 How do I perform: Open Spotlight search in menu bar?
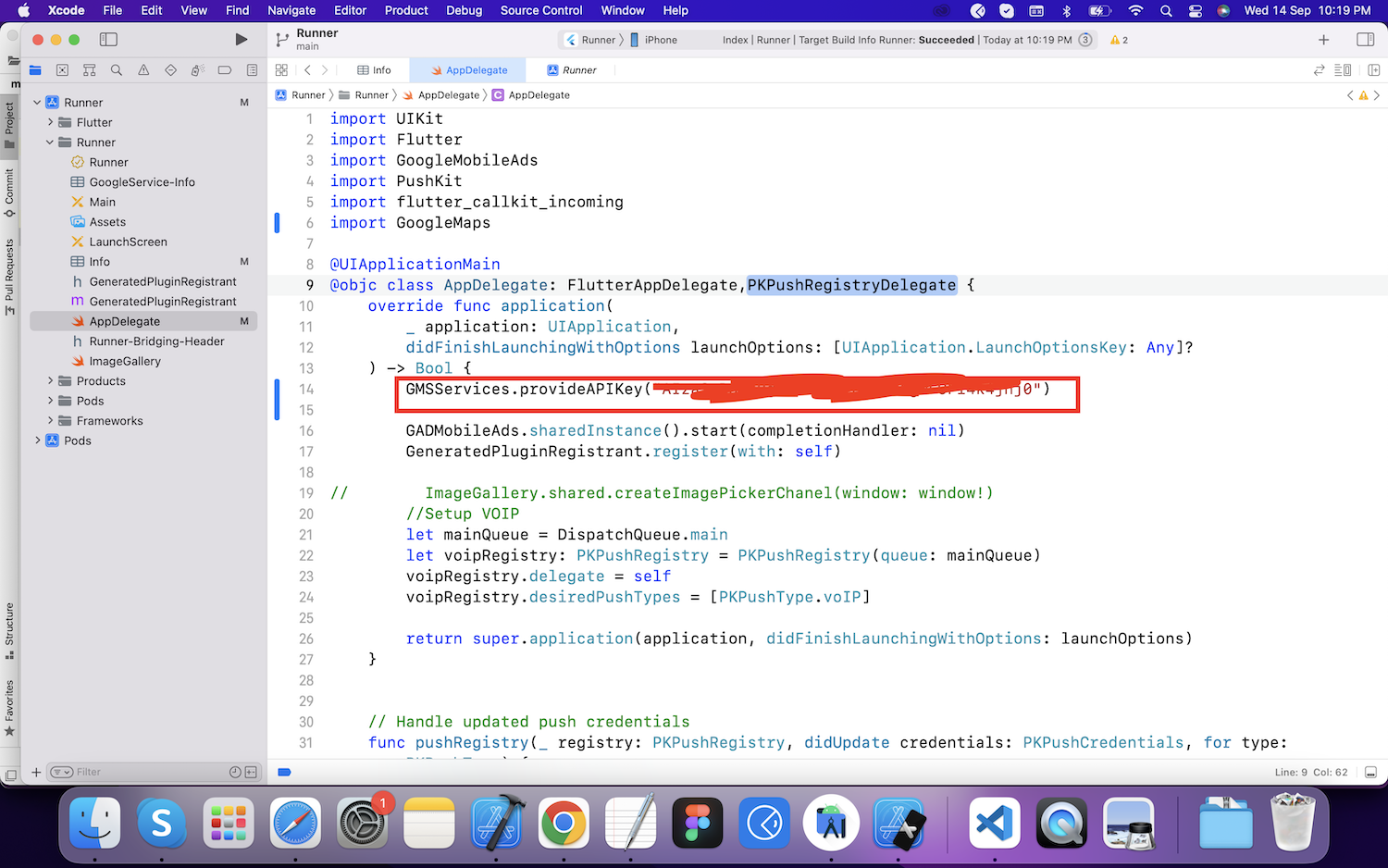tap(1166, 10)
